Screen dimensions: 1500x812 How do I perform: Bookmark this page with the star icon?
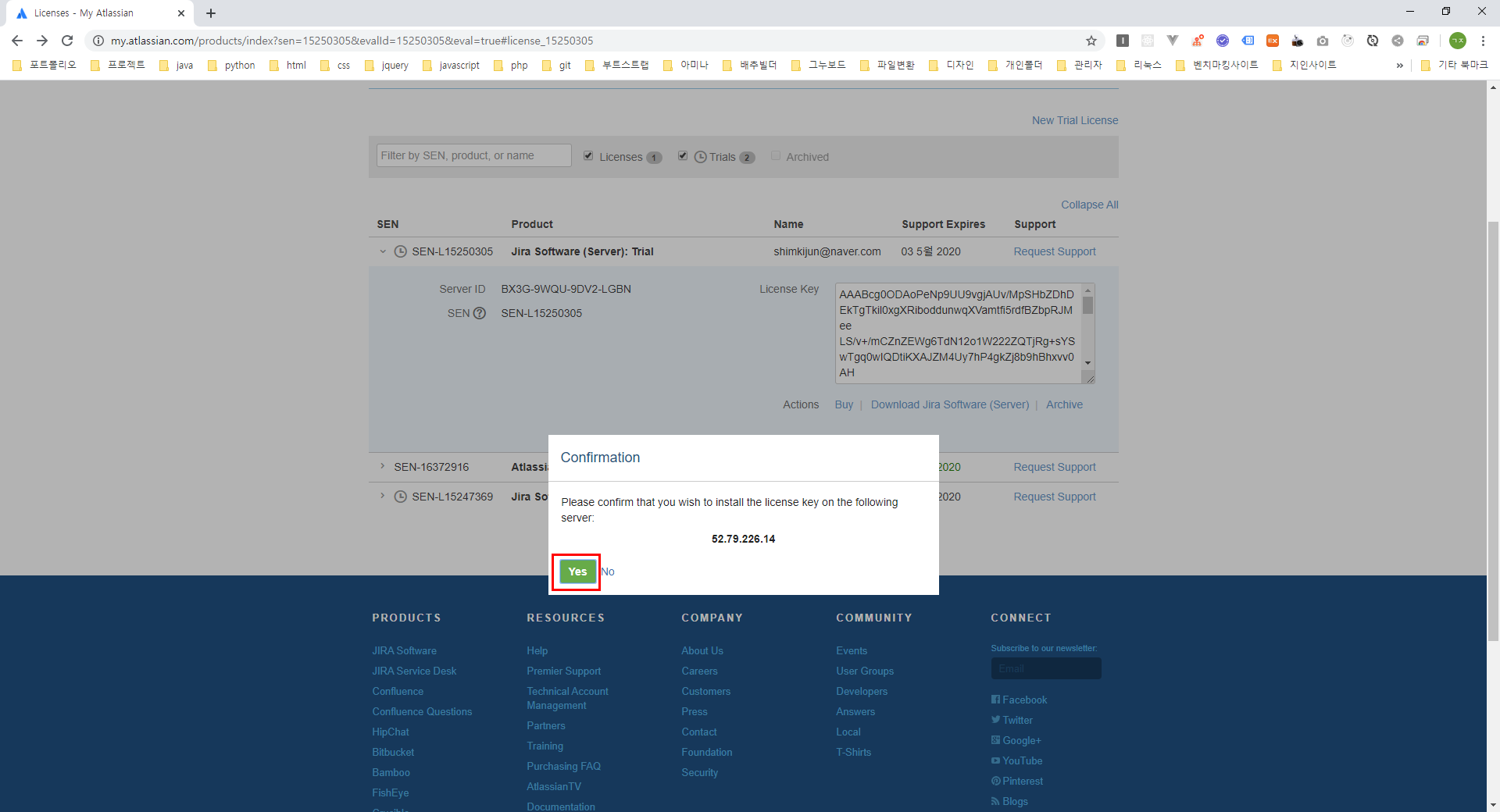tap(1091, 41)
